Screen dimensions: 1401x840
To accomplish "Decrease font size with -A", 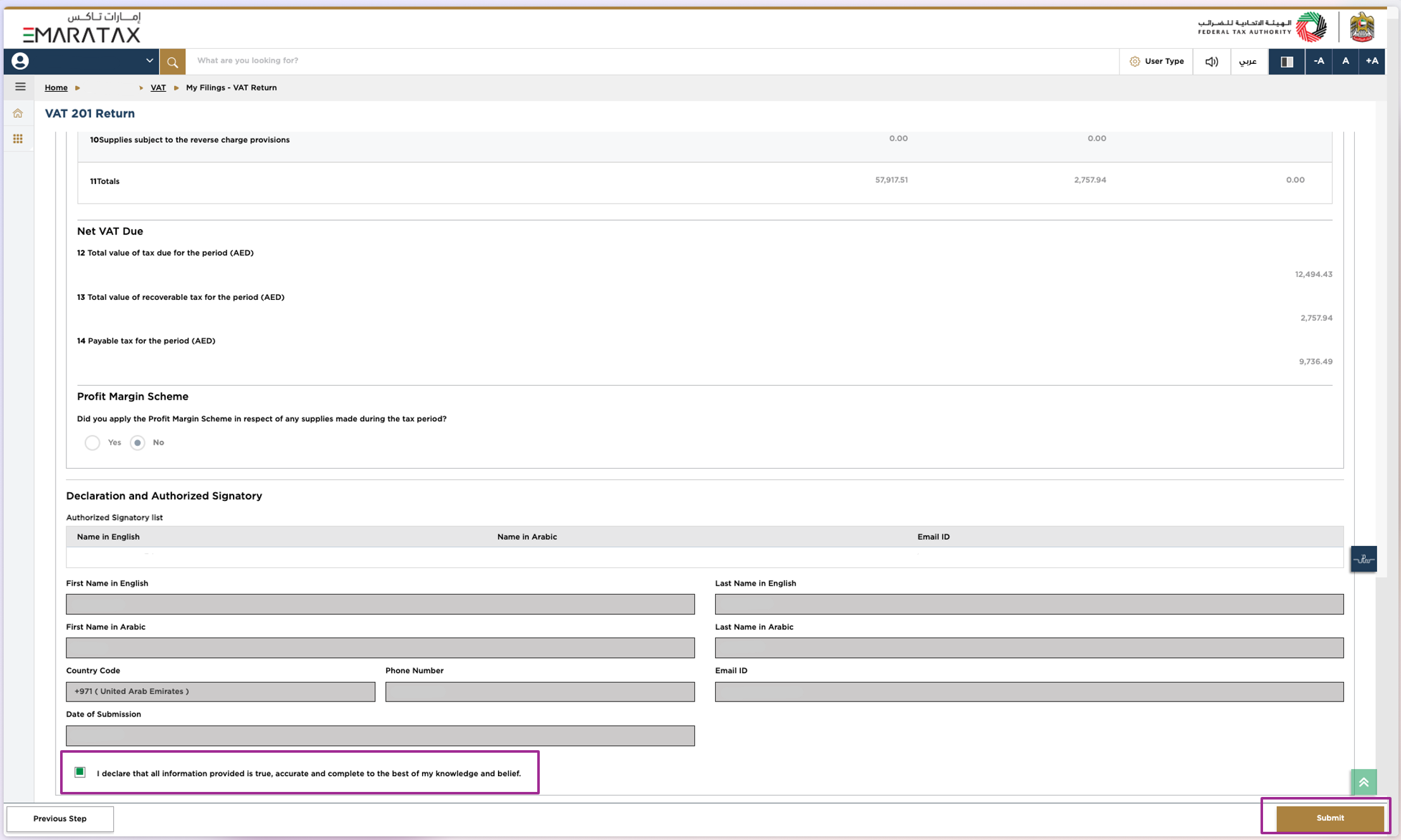I will 1319,61.
